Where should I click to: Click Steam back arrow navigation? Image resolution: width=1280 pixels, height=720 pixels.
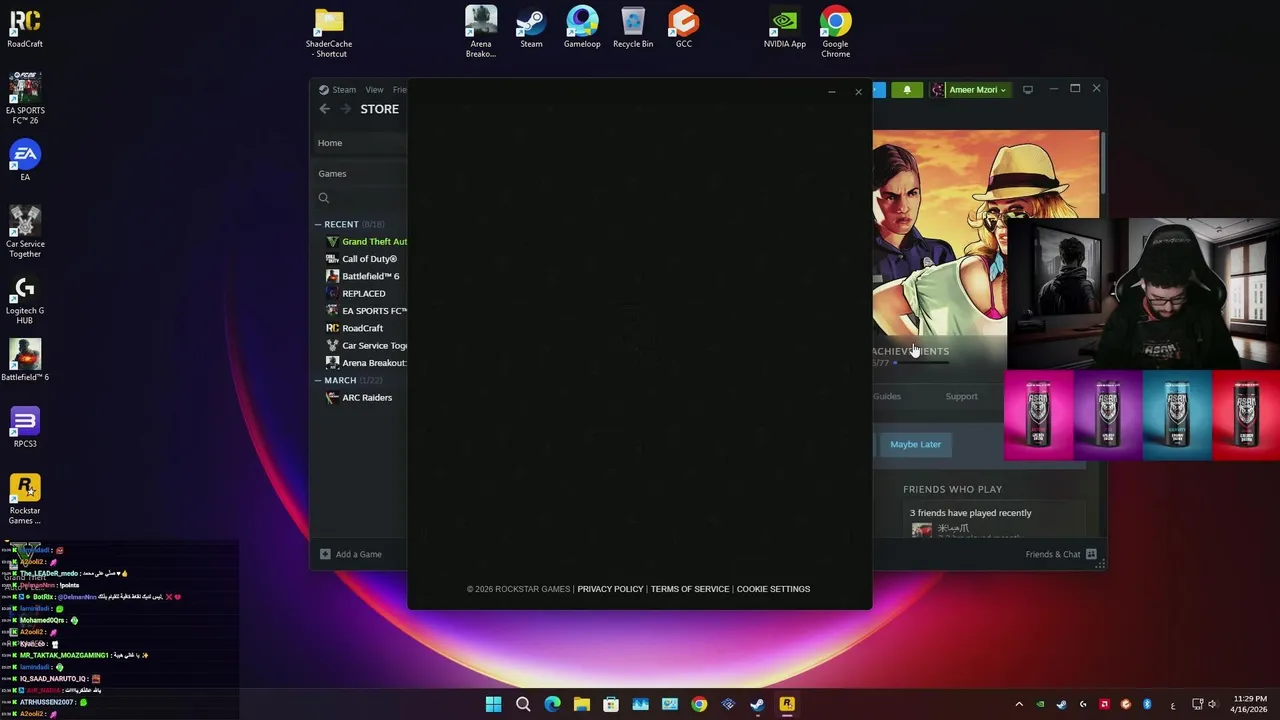325,109
